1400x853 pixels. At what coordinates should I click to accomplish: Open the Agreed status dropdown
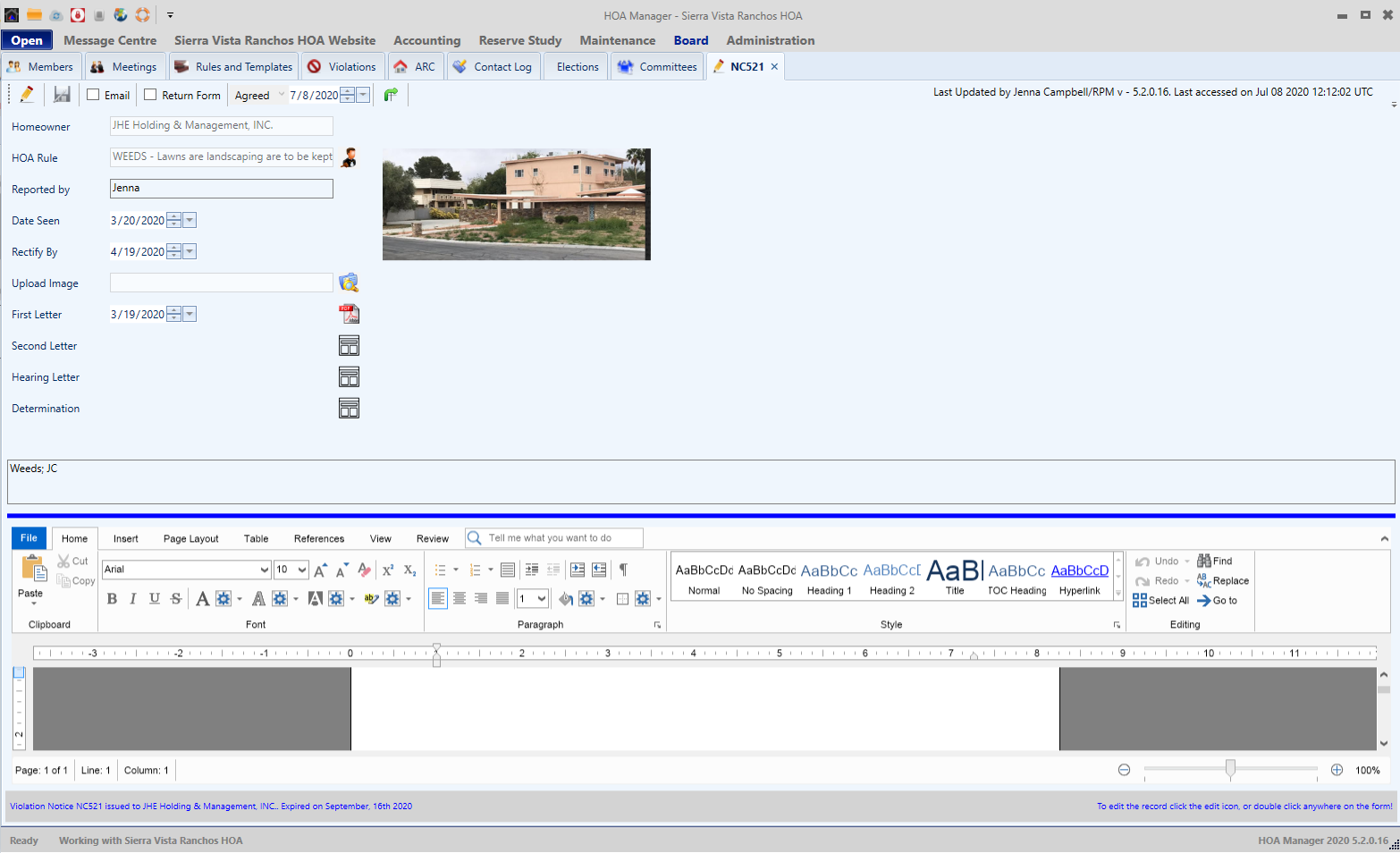(x=281, y=95)
